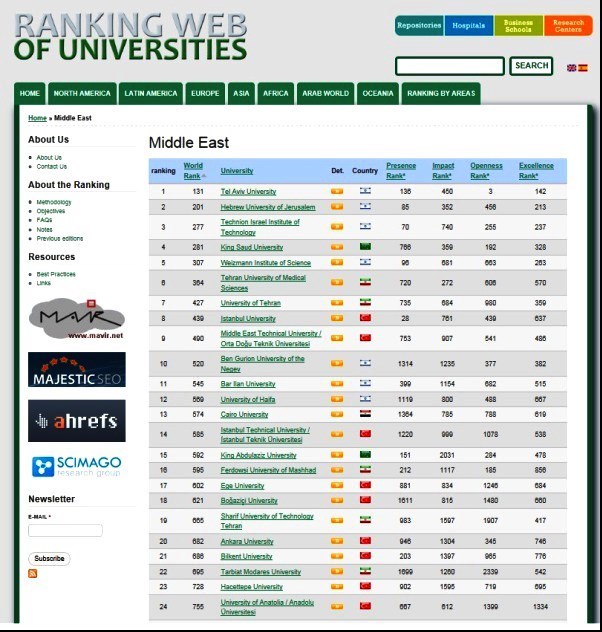Viewport: 602px width, 632px height.
Task: Click the newsletter e-mail input field
Action: tap(65, 531)
